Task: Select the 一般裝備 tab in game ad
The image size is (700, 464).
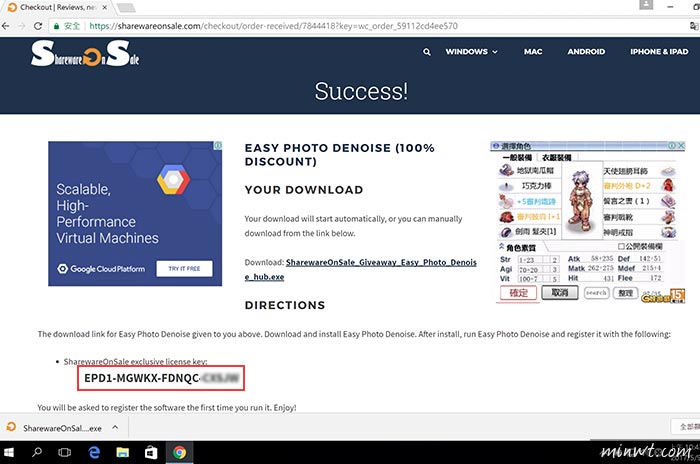Action: [x=517, y=157]
